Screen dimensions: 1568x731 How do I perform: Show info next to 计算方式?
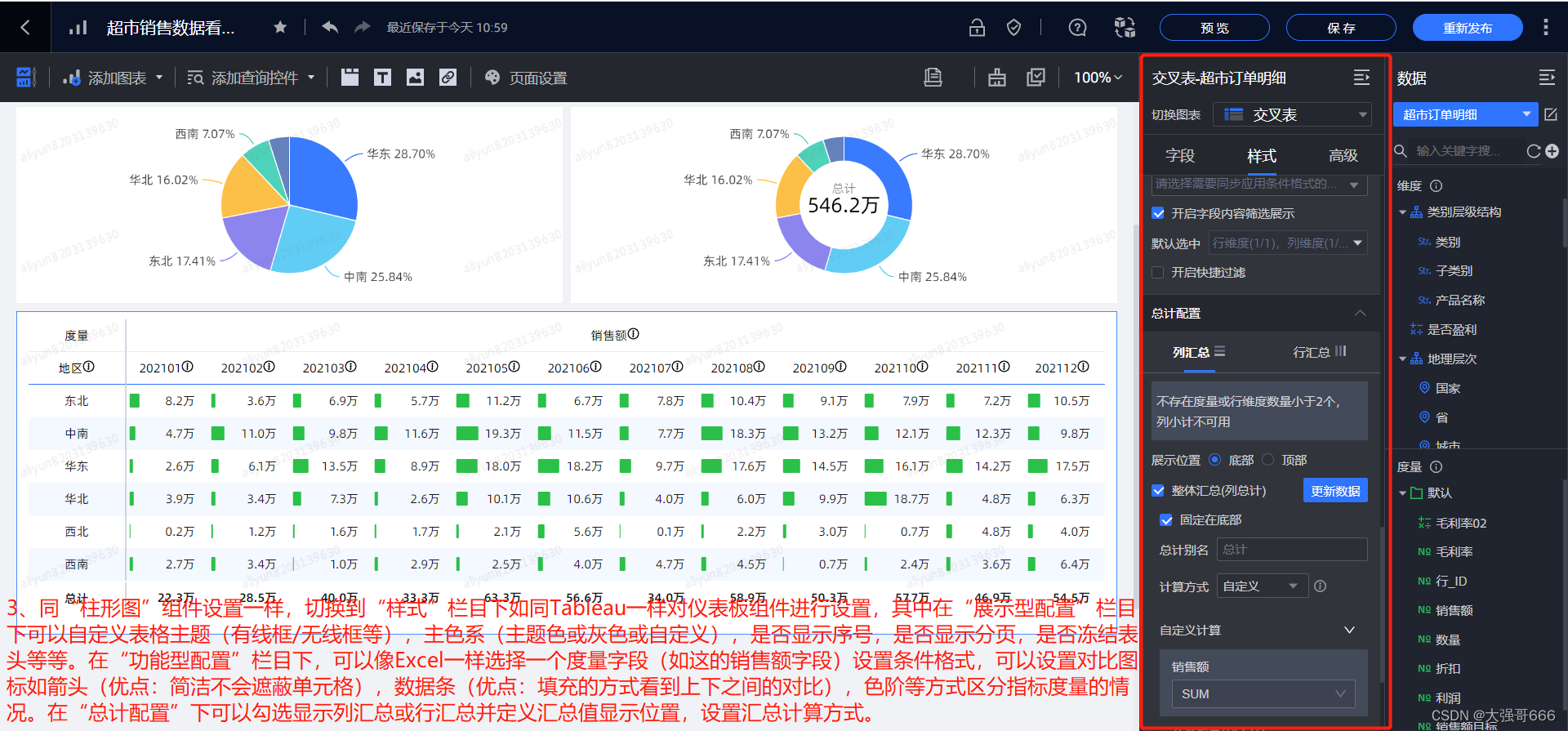(x=1320, y=586)
